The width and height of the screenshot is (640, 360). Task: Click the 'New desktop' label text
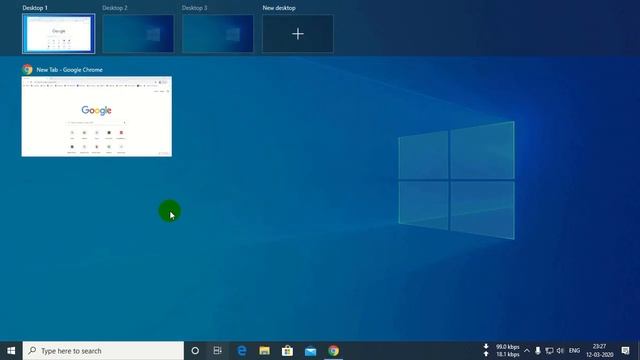[279, 8]
